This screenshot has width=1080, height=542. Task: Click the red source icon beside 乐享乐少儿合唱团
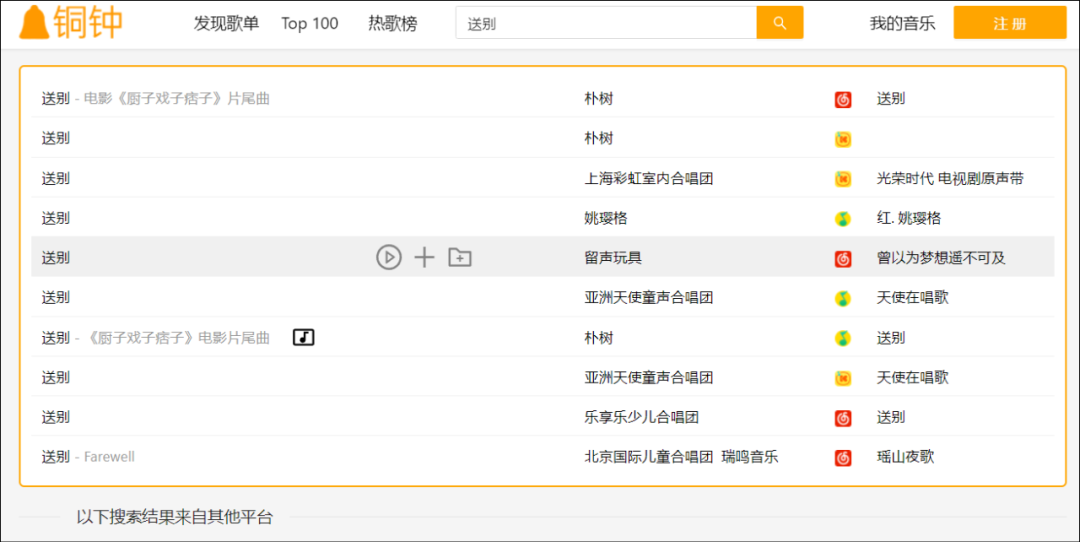point(843,418)
